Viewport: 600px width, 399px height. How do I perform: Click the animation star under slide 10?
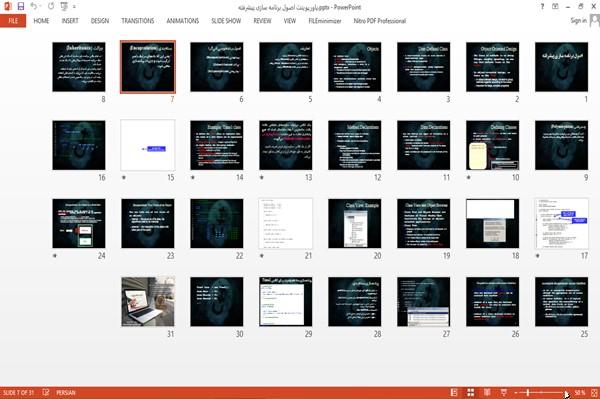tap(469, 178)
